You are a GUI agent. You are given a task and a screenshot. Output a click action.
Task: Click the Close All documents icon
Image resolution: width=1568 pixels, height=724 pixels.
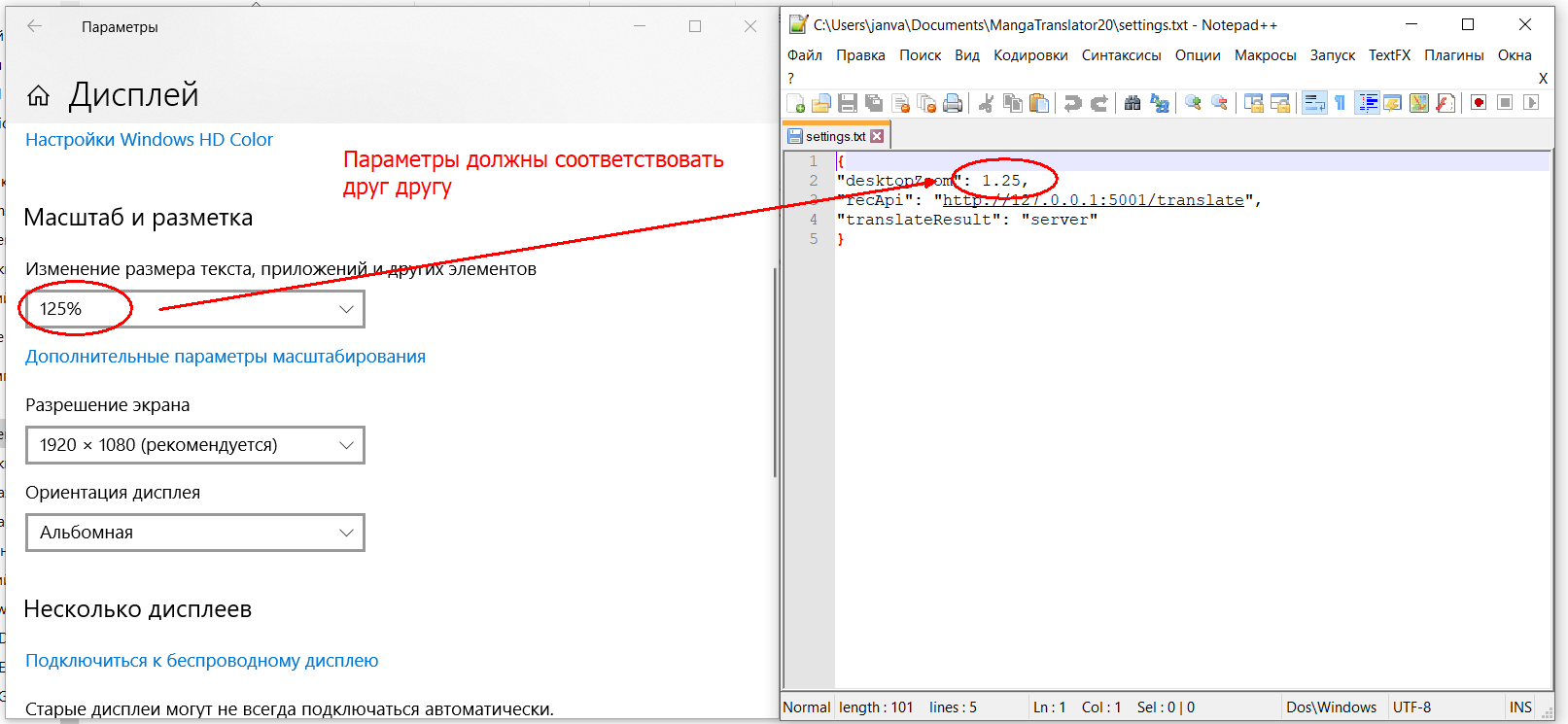926,103
